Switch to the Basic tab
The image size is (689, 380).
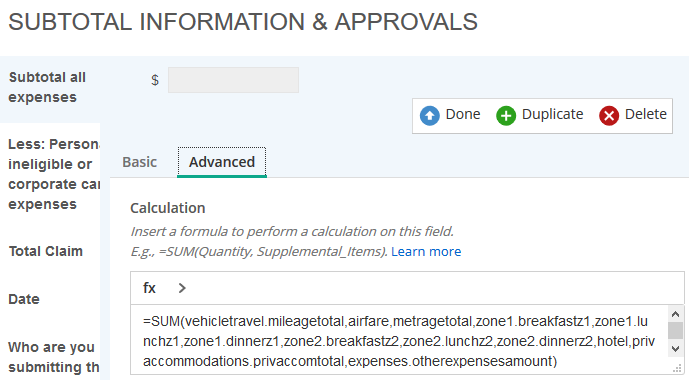point(139,162)
